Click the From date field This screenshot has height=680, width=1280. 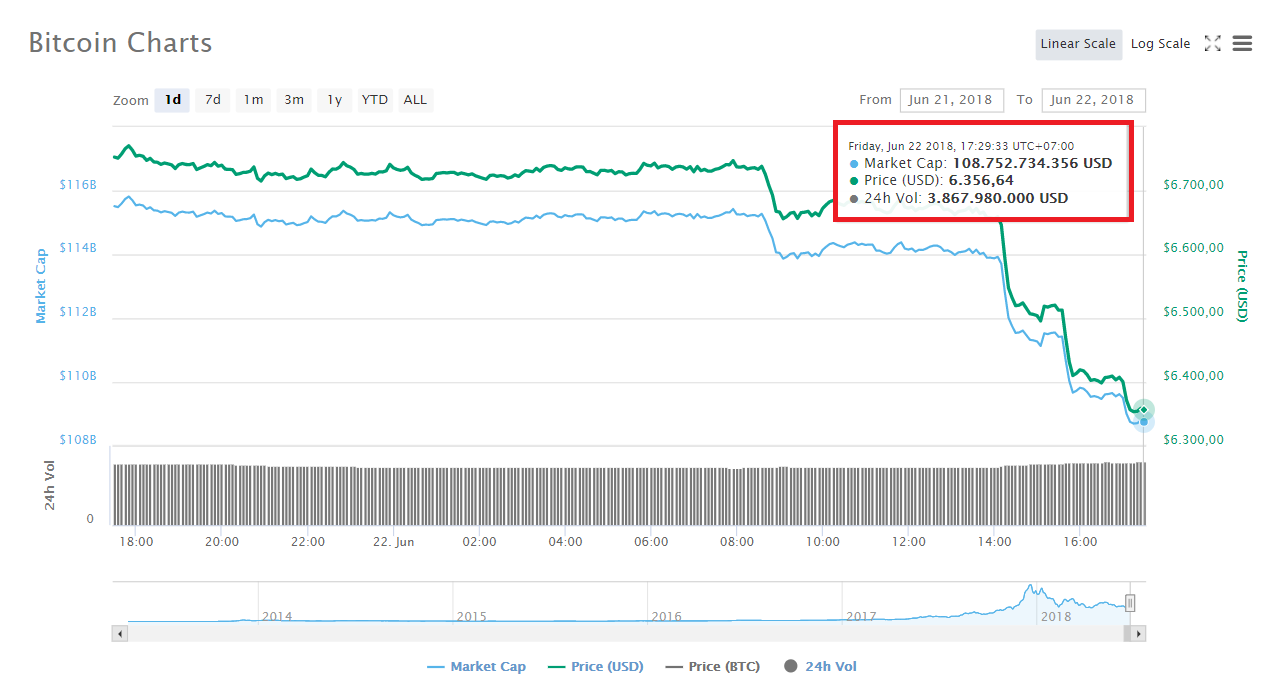pyautogui.click(x=951, y=100)
